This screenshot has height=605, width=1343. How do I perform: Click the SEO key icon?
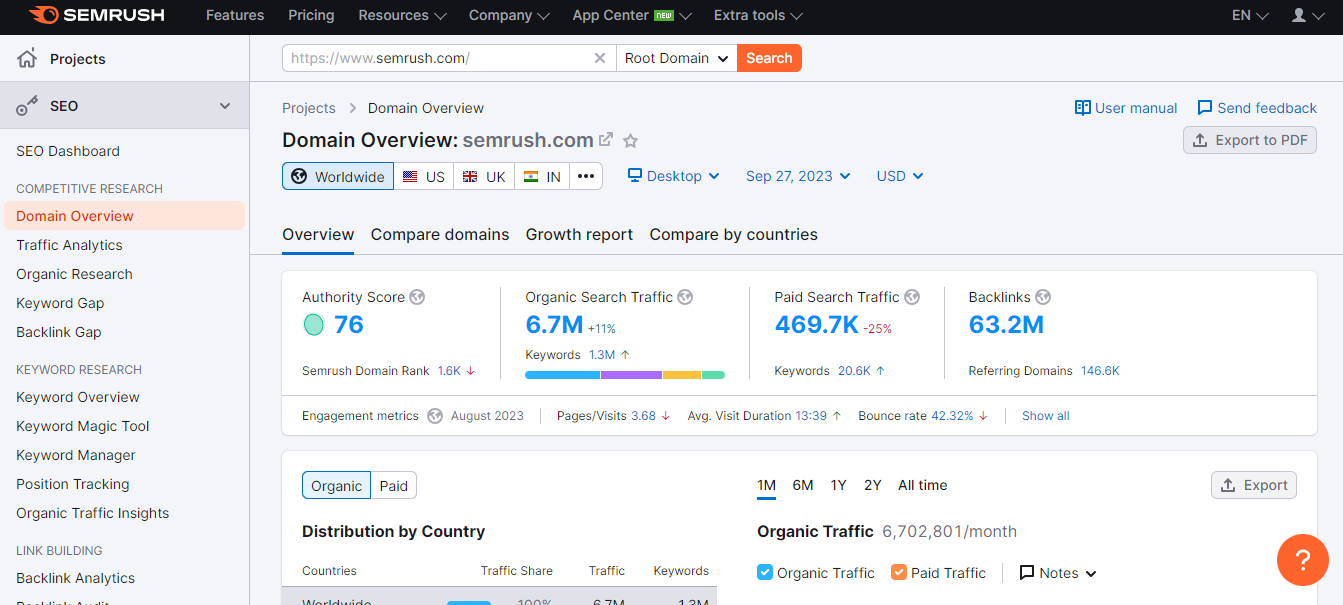[x=27, y=106]
